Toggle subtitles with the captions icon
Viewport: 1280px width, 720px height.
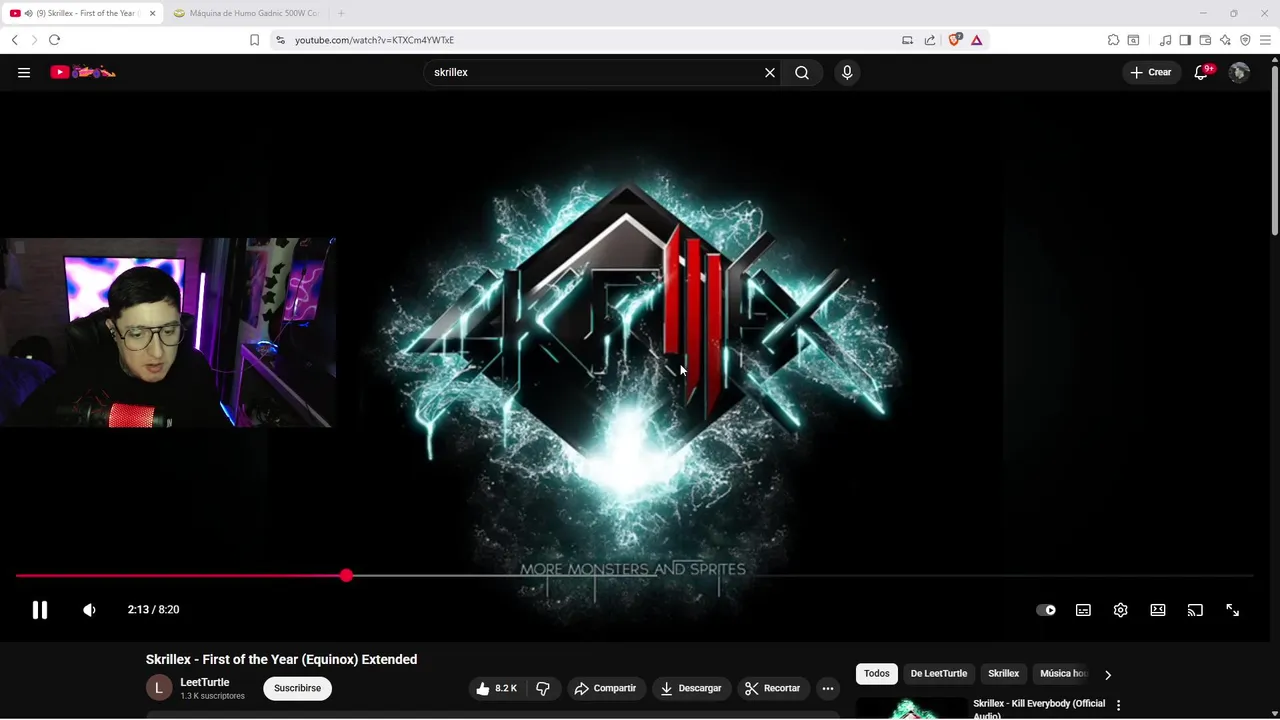pos(1083,610)
